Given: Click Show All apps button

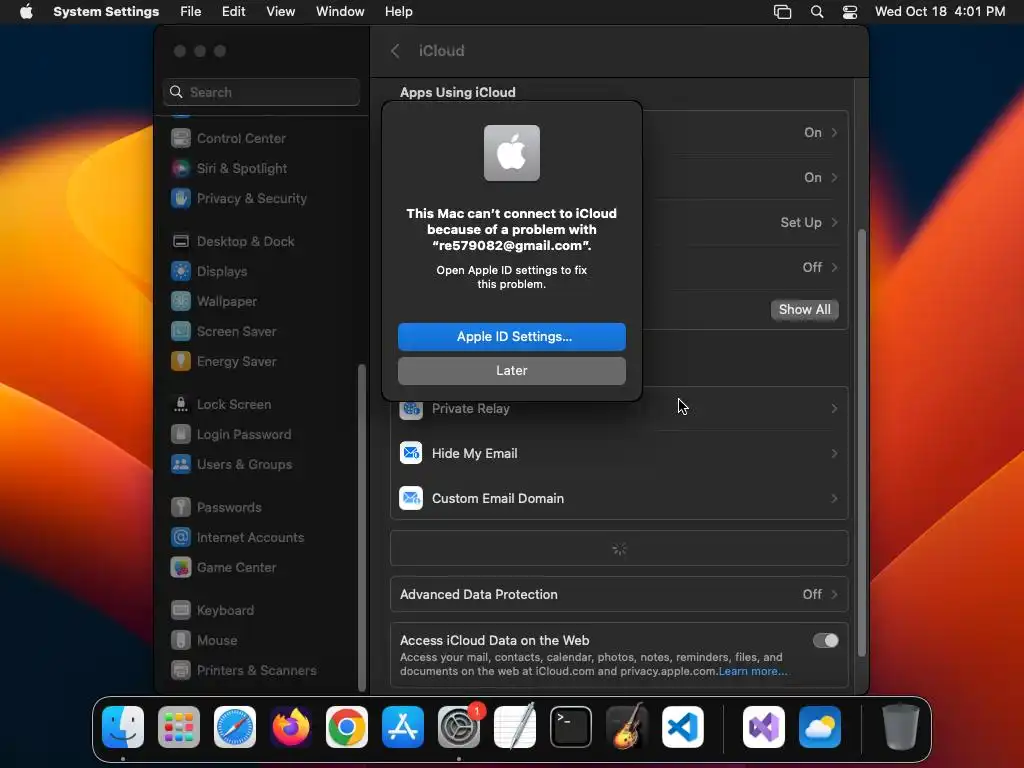Looking at the screenshot, I should point(805,310).
